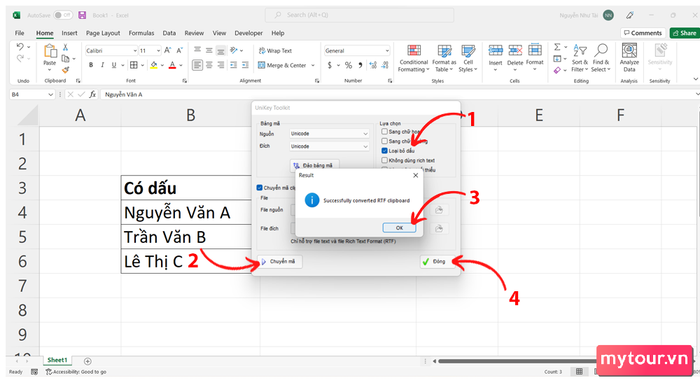Open the Đích encoding dropdown
The height and width of the screenshot is (385, 700).
329,146
